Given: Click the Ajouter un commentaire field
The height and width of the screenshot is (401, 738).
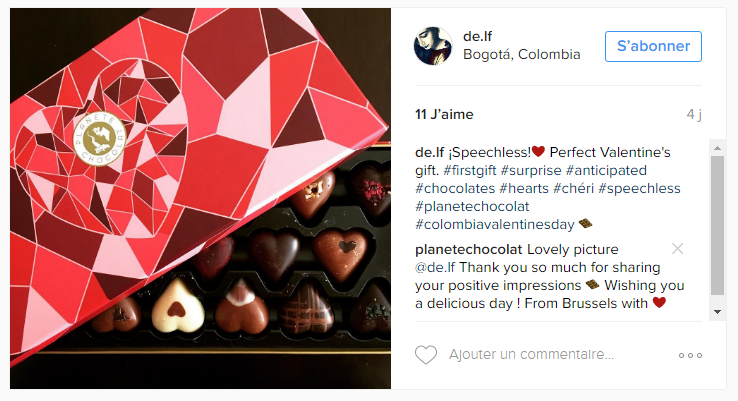Looking at the screenshot, I should [531, 354].
